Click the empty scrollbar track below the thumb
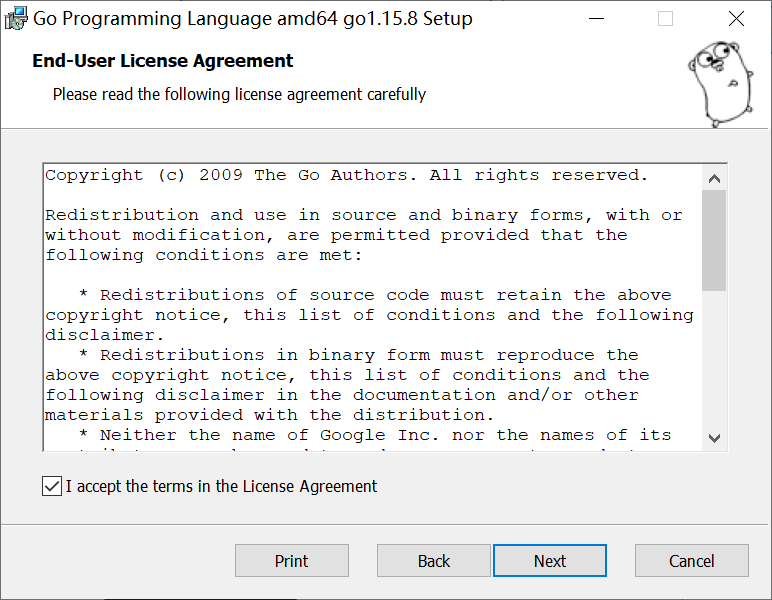772x600 pixels. 714,360
